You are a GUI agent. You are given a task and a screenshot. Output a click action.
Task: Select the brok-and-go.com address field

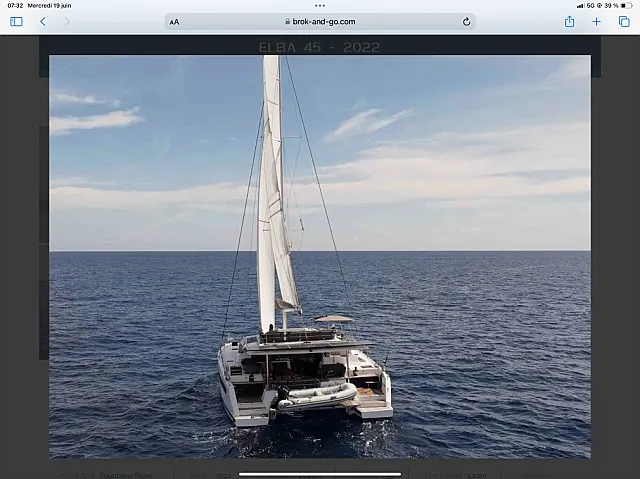[x=320, y=22]
